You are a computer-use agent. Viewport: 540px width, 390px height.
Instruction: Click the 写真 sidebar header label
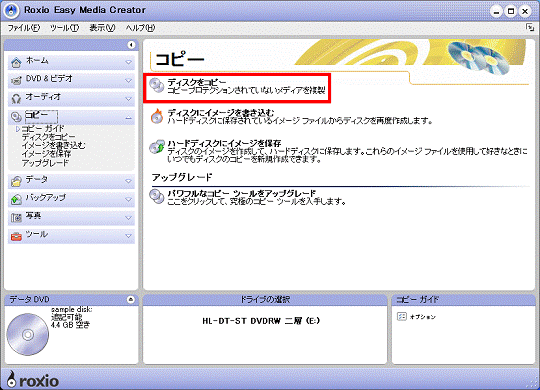coord(33,216)
